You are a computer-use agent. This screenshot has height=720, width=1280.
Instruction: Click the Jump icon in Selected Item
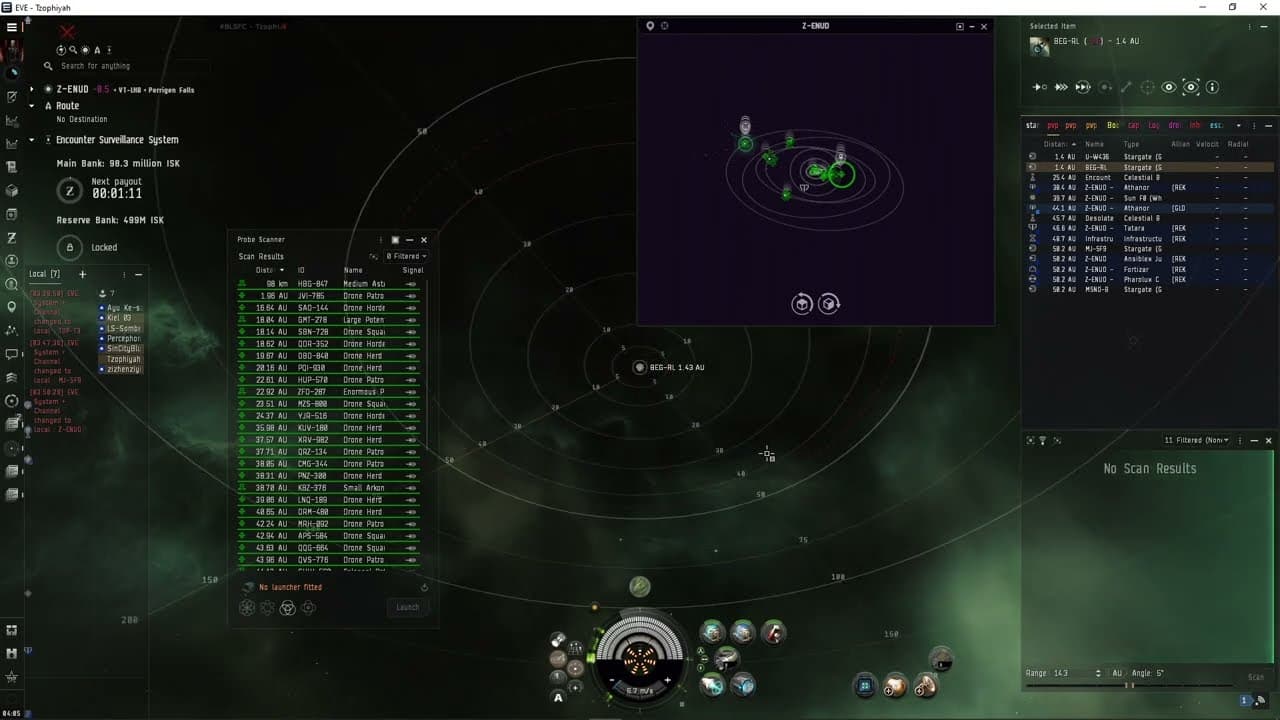1082,87
